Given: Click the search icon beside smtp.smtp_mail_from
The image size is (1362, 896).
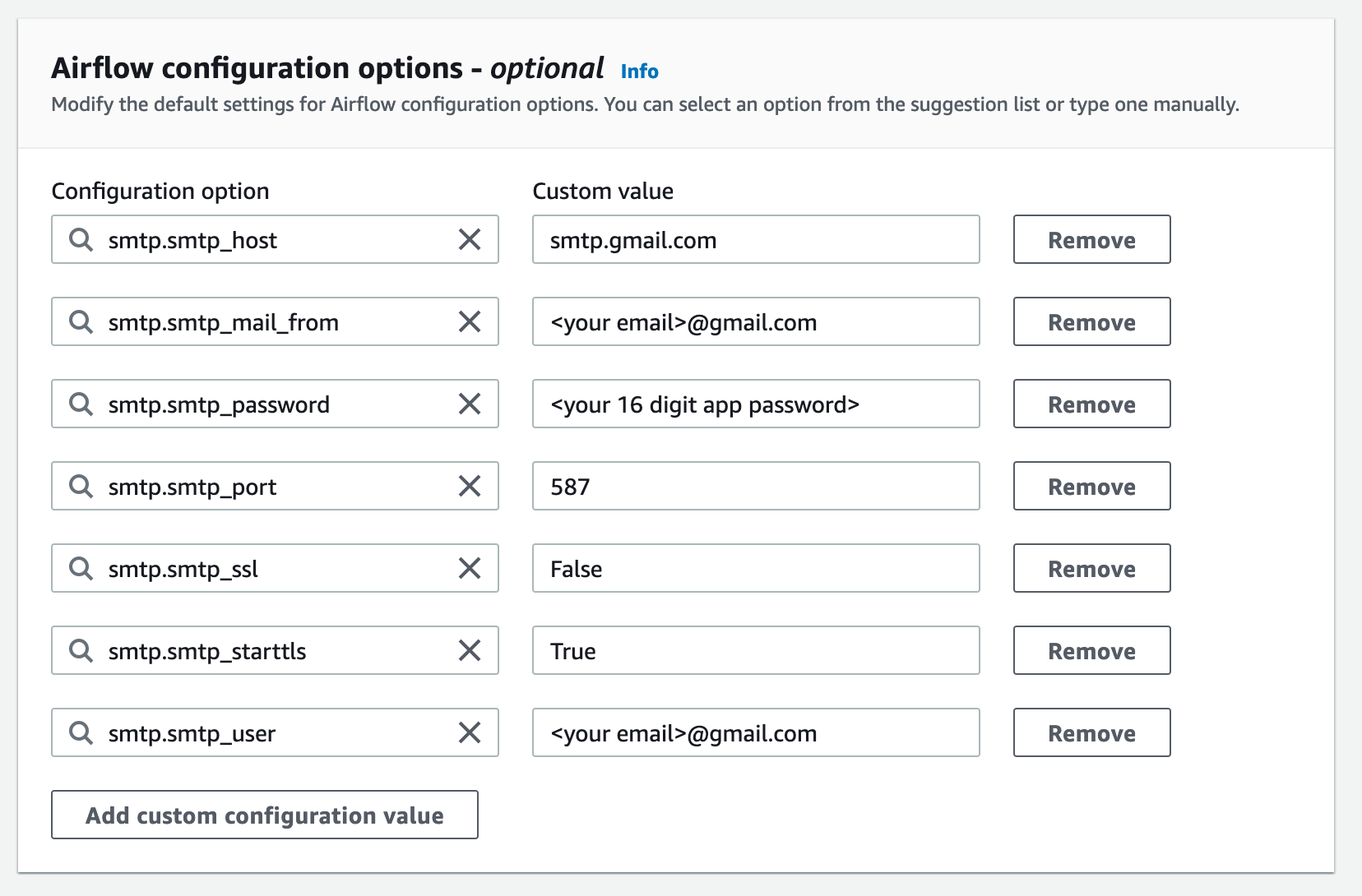Looking at the screenshot, I should point(81,321).
